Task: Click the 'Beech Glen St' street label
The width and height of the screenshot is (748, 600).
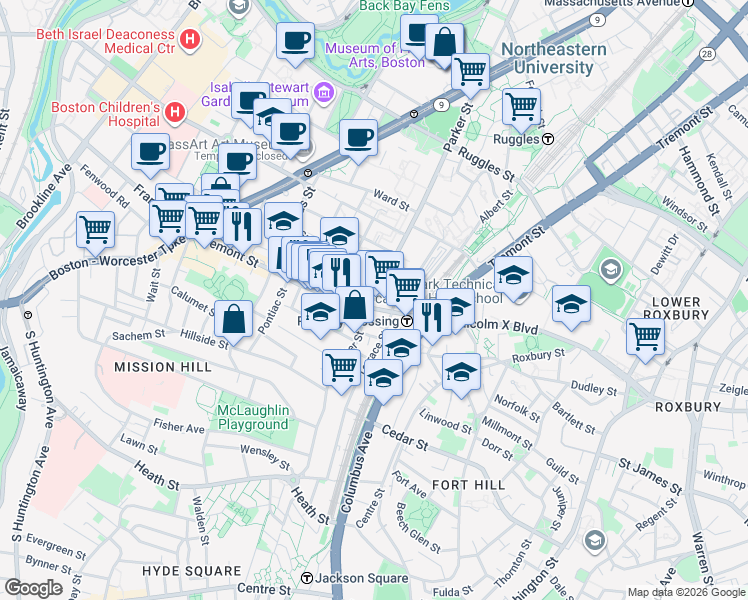Action: [418, 528]
